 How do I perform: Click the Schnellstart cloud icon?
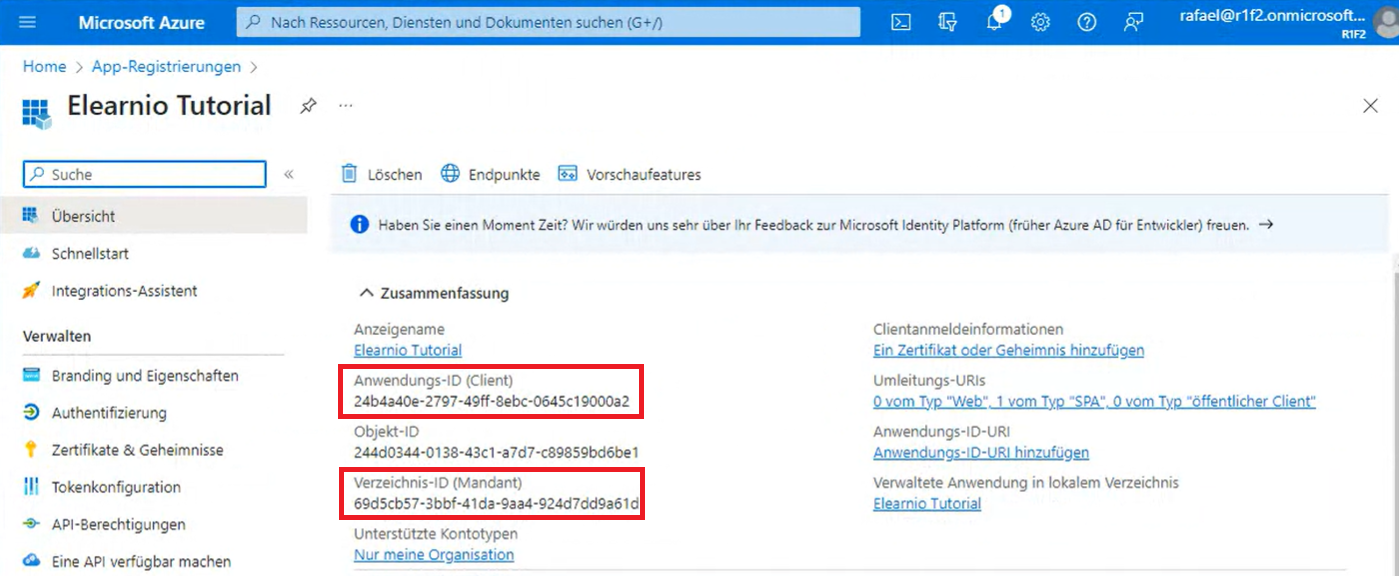(x=31, y=254)
